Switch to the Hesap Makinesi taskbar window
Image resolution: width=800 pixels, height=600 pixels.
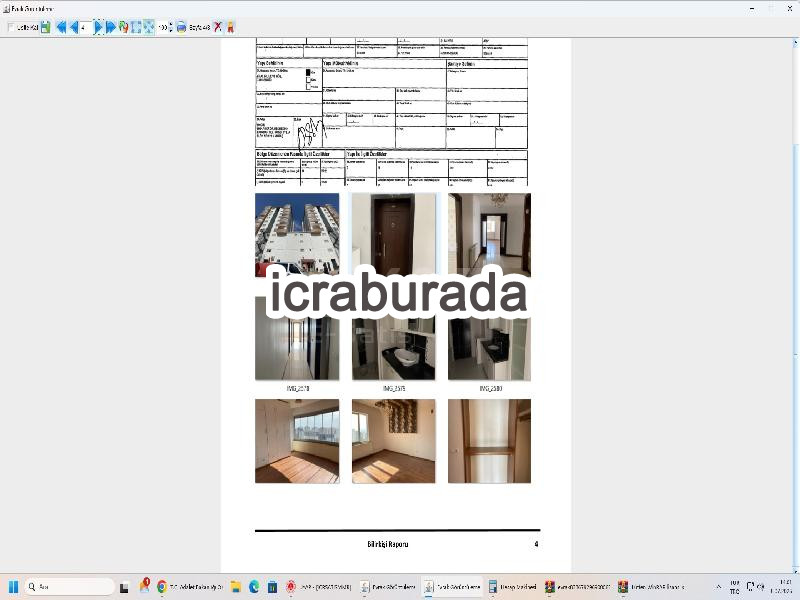pyautogui.click(x=513, y=587)
